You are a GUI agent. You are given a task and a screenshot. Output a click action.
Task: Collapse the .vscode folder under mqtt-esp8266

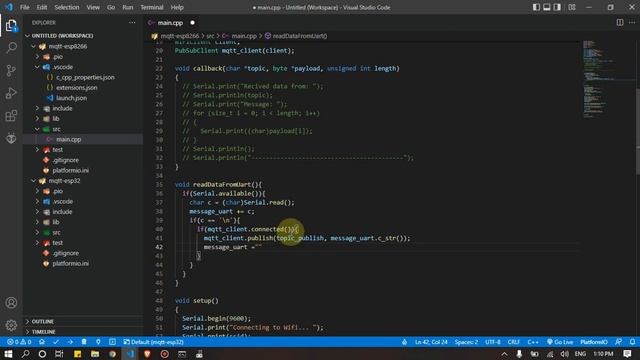click(x=83, y=67)
